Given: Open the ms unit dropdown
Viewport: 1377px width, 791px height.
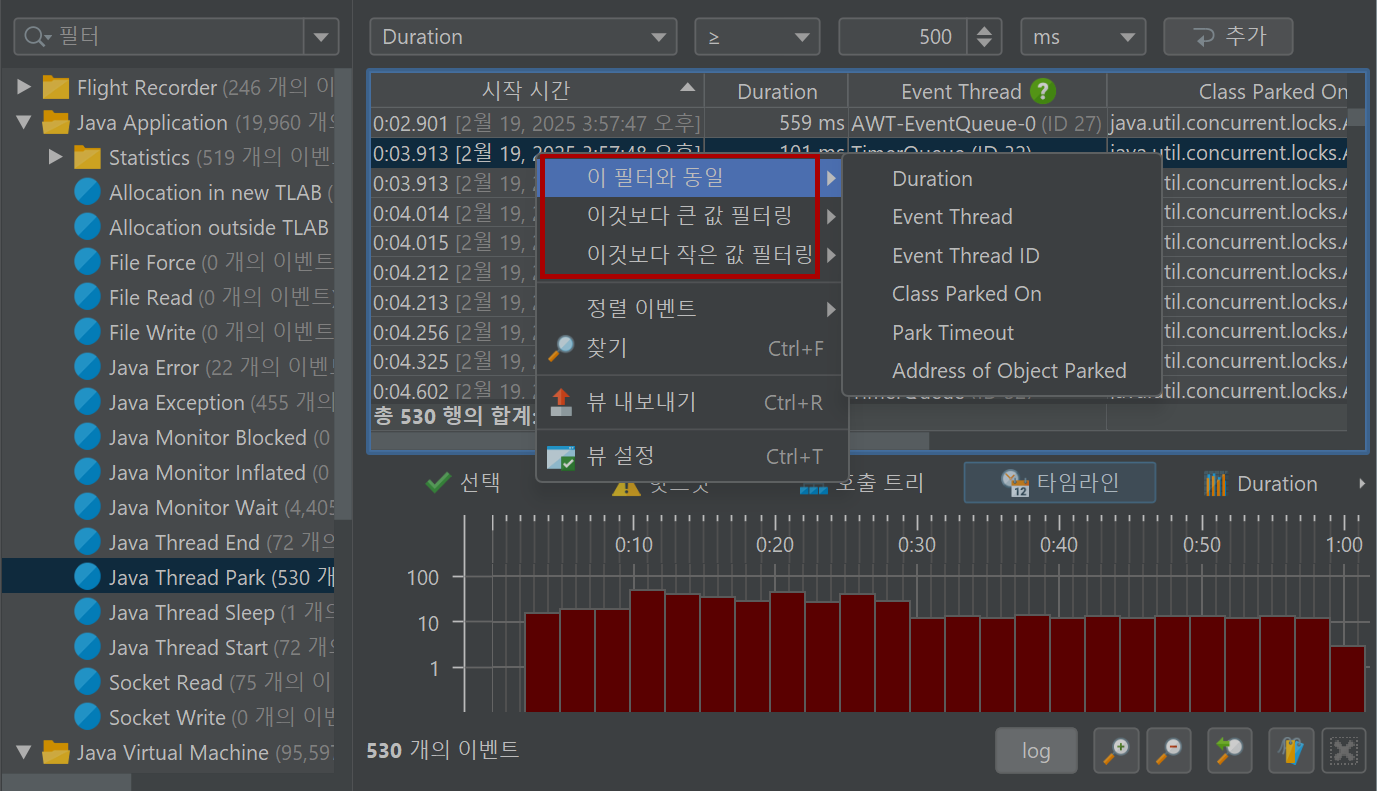Looking at the screenshot, I should click(x=1083, y=37).
